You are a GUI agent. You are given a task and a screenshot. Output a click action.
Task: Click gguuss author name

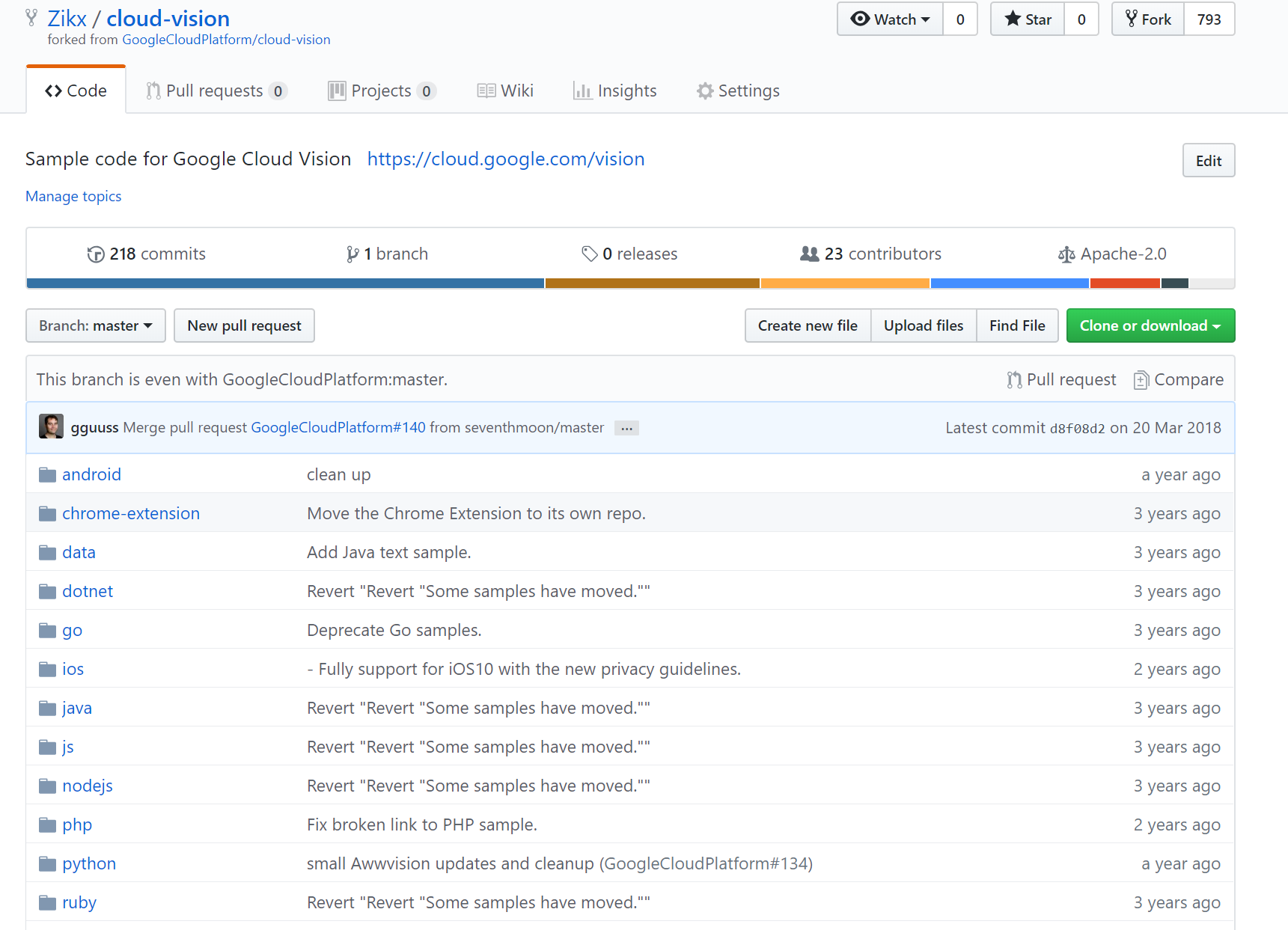(94, 427)
